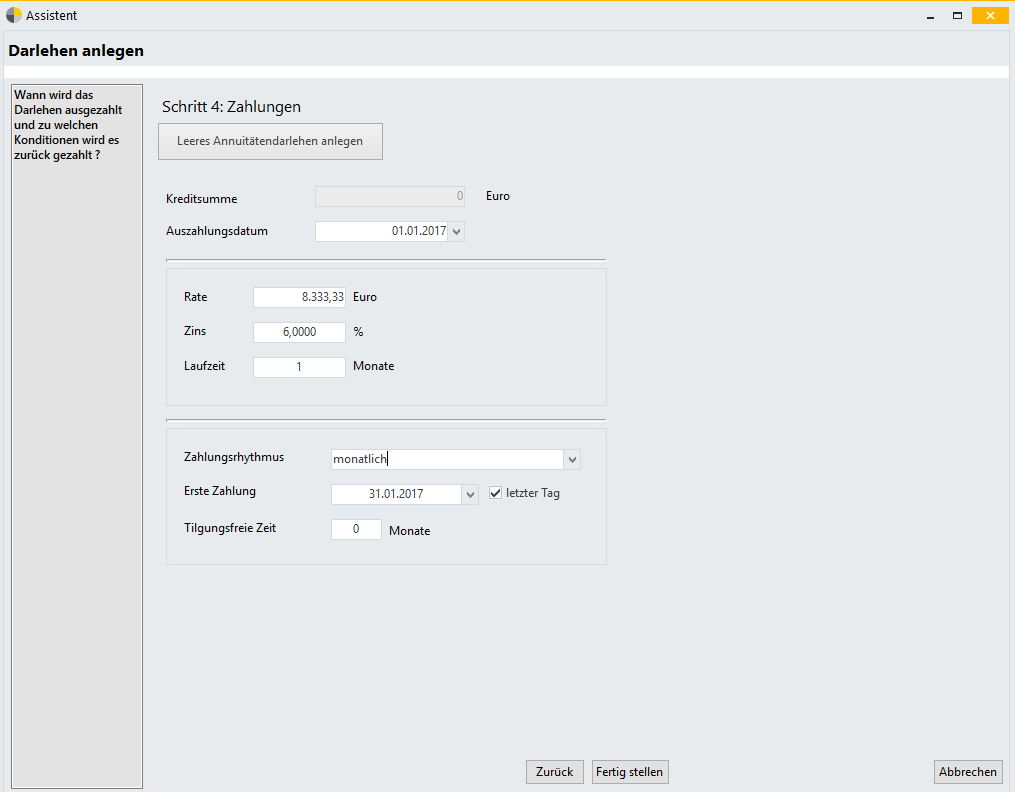Minimize the Assistent window
Viewport: 1015px width, 792px height.
pos(930,15)
